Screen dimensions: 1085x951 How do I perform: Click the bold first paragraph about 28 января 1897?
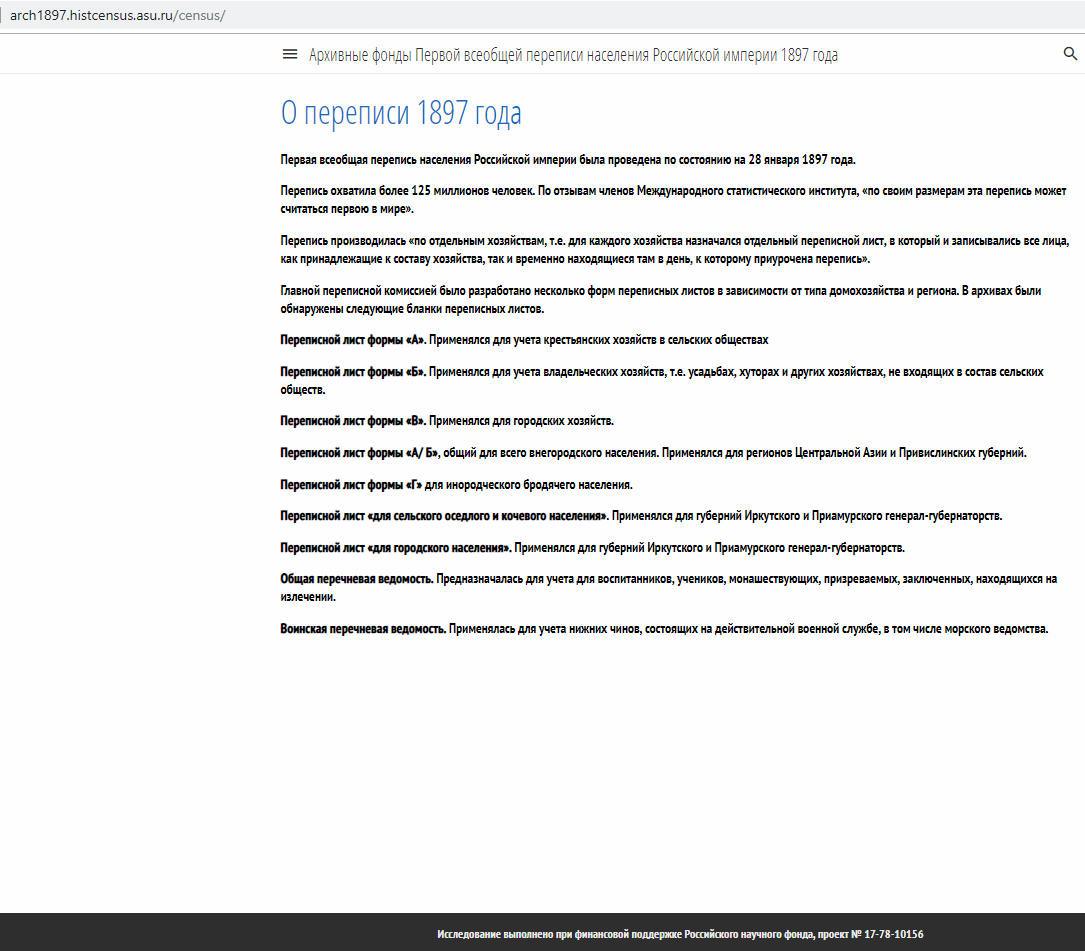pos(567,160)
